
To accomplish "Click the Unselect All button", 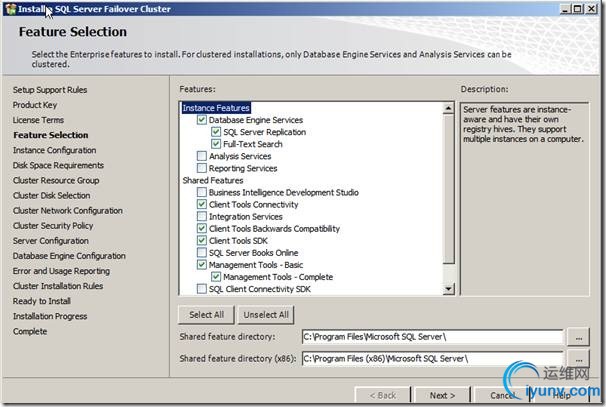I will 266,315.
